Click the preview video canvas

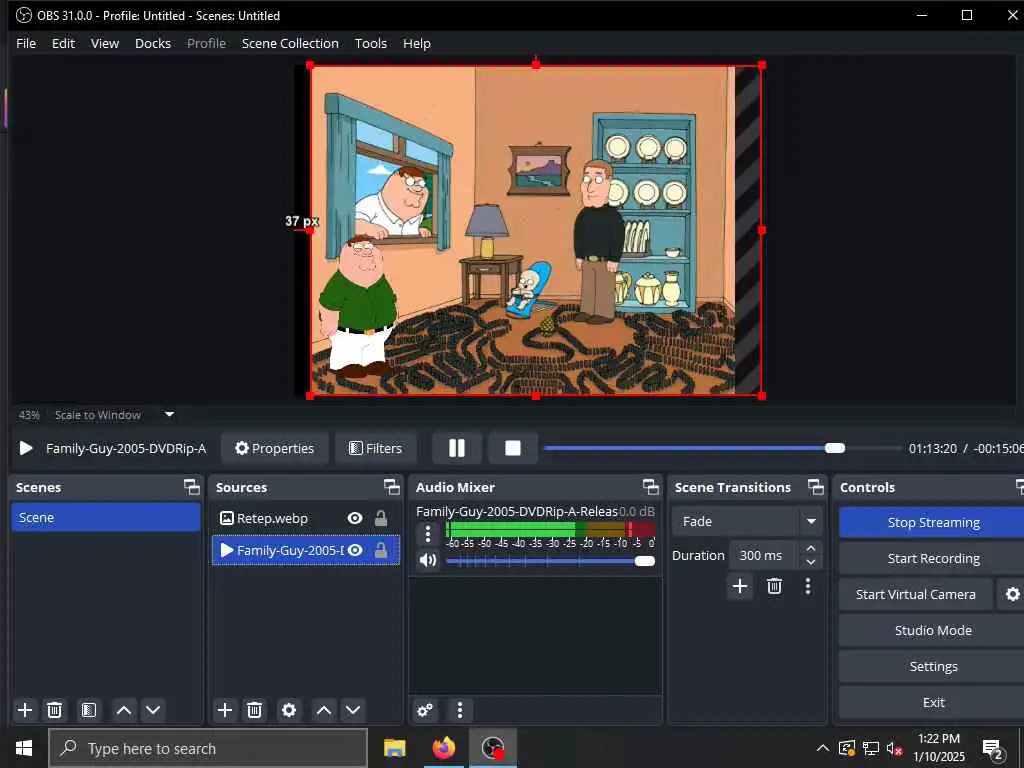[x=536, y=230]
